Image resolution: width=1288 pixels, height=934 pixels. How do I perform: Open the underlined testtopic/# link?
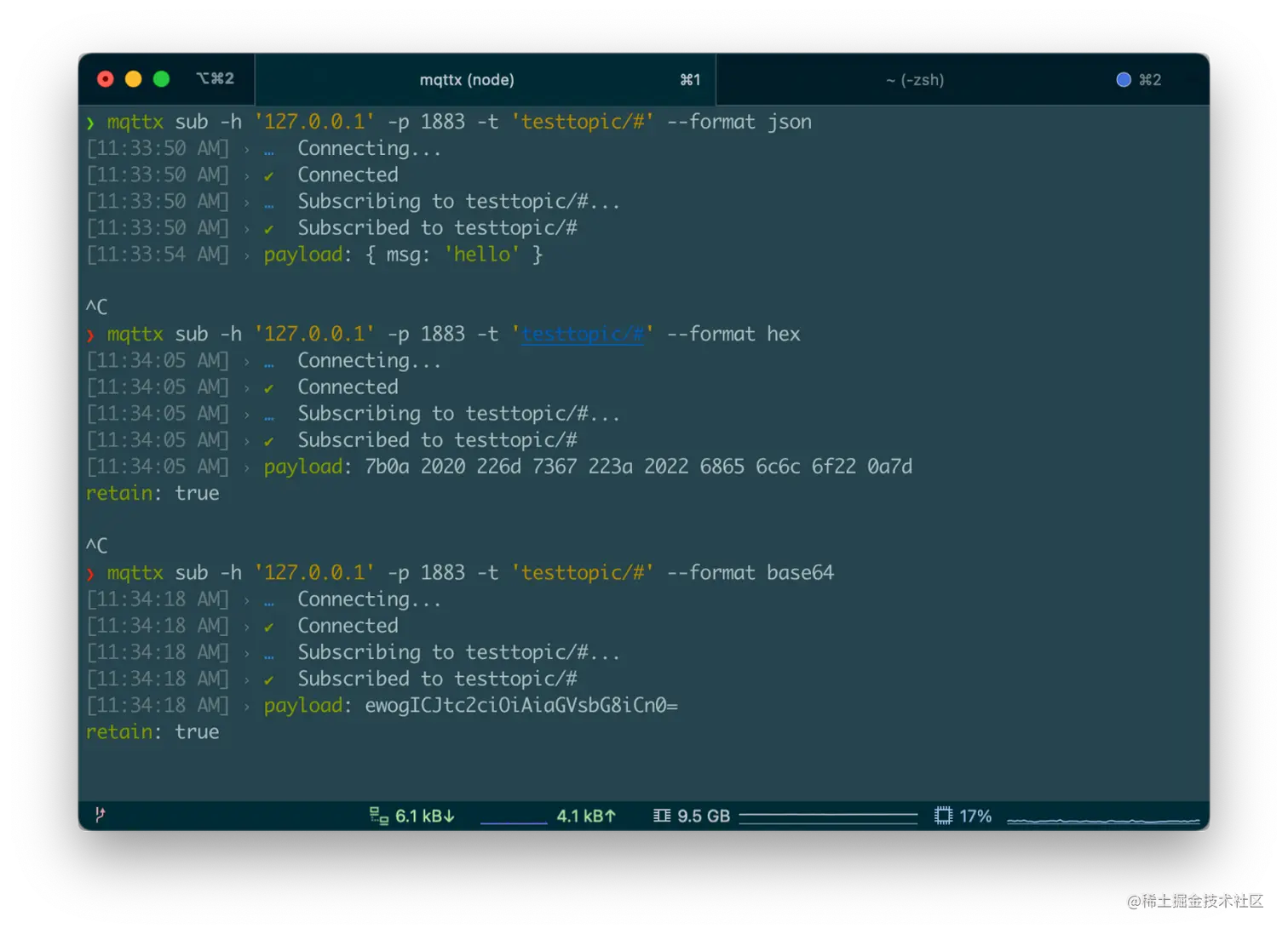(583, 334)
